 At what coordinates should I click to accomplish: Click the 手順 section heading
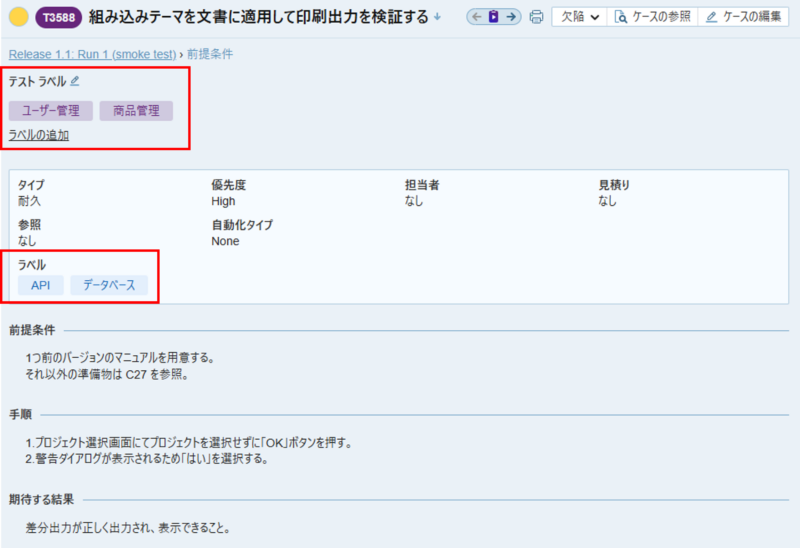click(x=20, y=414)
